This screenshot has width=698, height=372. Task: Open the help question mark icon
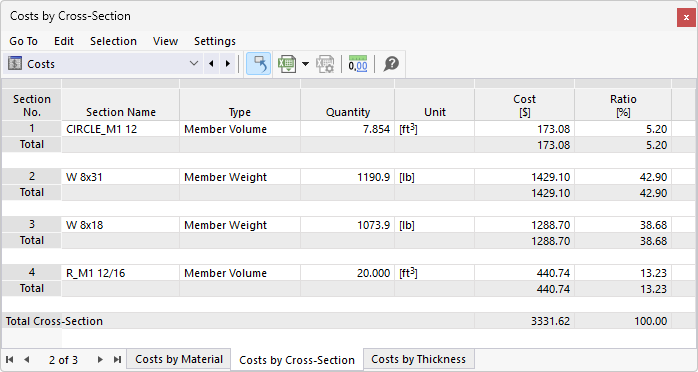coord(391,64)
